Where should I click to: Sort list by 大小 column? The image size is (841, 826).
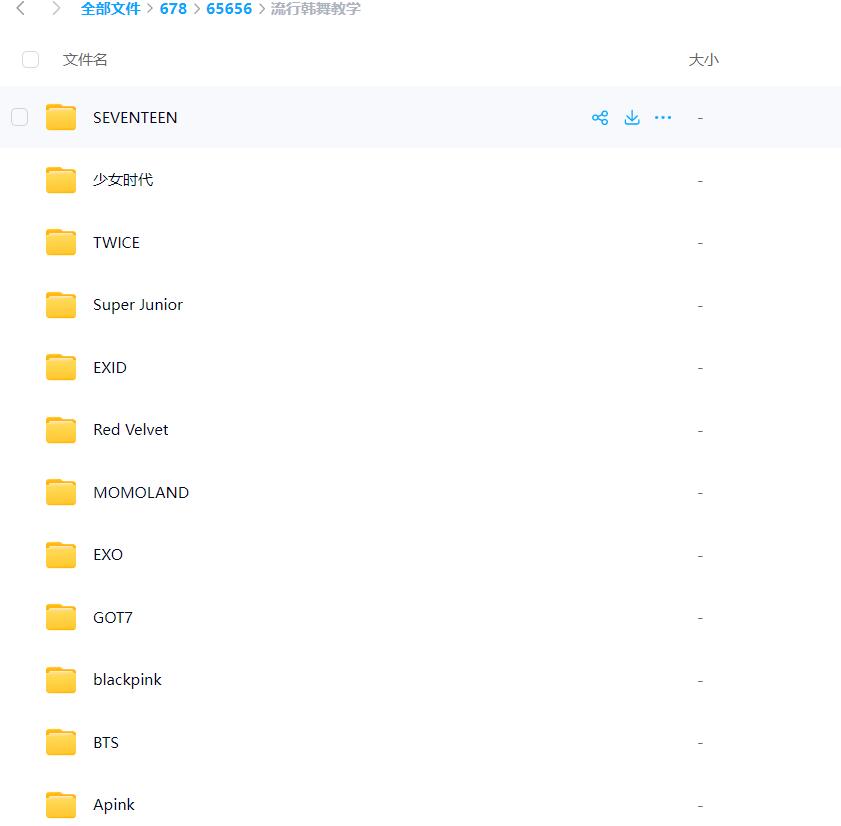tap(703, 60)
